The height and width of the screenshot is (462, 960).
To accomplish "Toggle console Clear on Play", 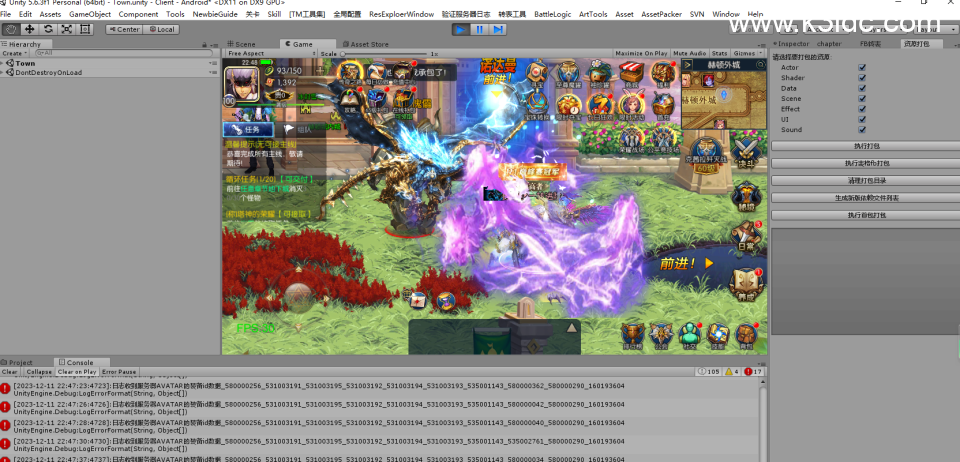I will (x=77, y=372).
